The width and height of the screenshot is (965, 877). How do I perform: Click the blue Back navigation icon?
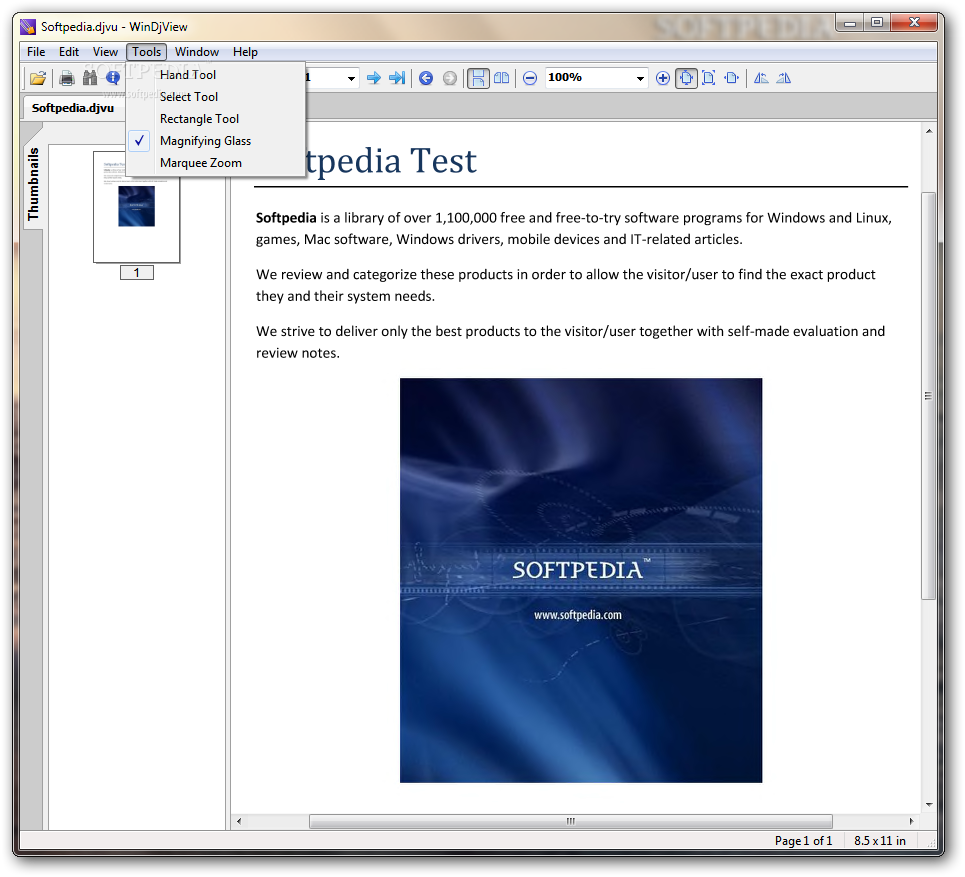(426, 78)
